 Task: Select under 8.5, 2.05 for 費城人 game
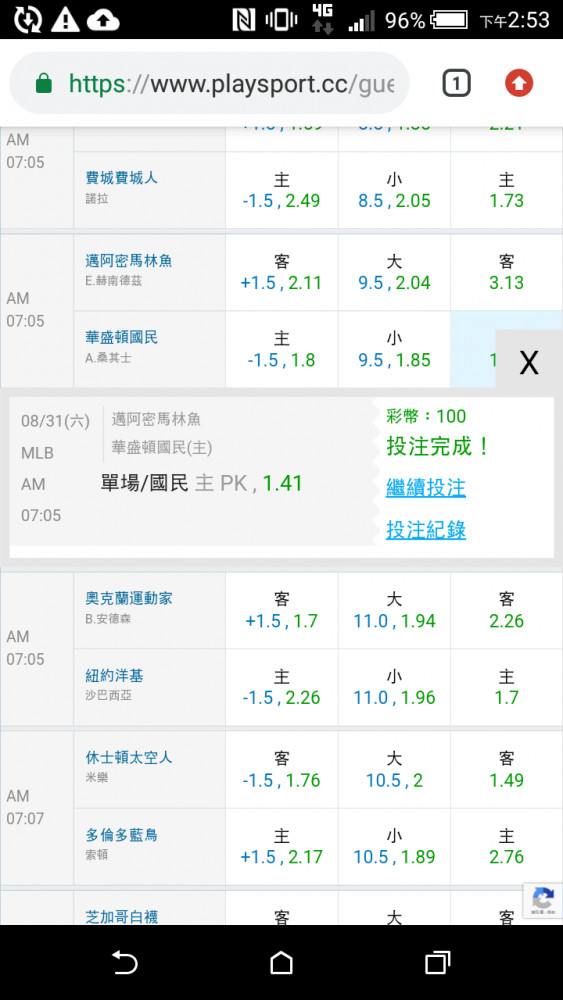pyautogui.click(x=394, y=190)
